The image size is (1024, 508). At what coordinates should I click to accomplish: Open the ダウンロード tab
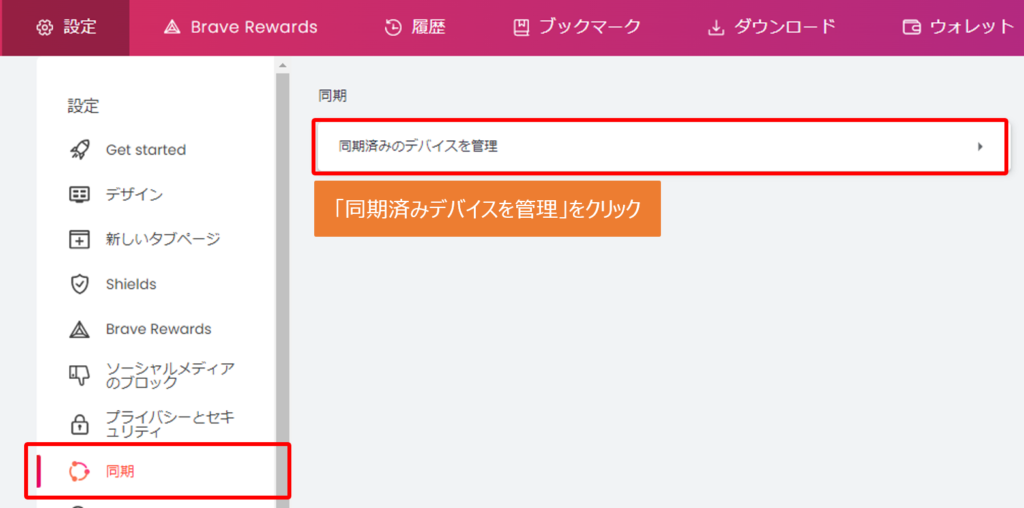(x=772, y=27)
